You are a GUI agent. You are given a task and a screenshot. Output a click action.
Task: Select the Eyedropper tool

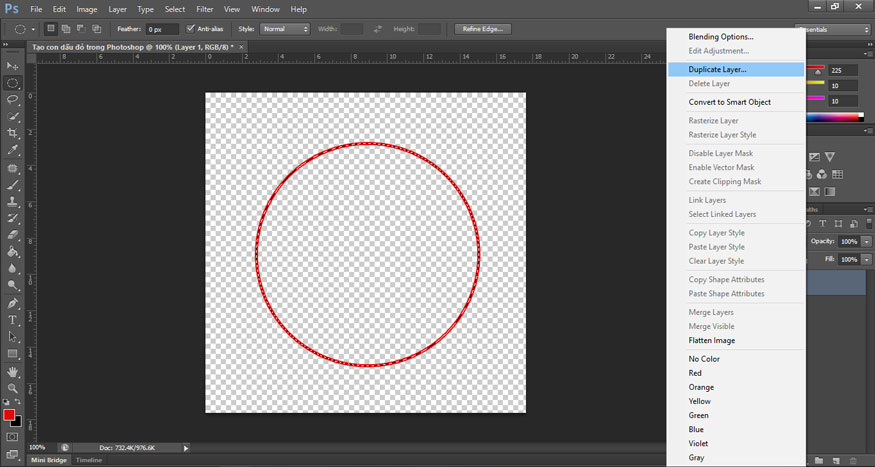coord(12,150)
